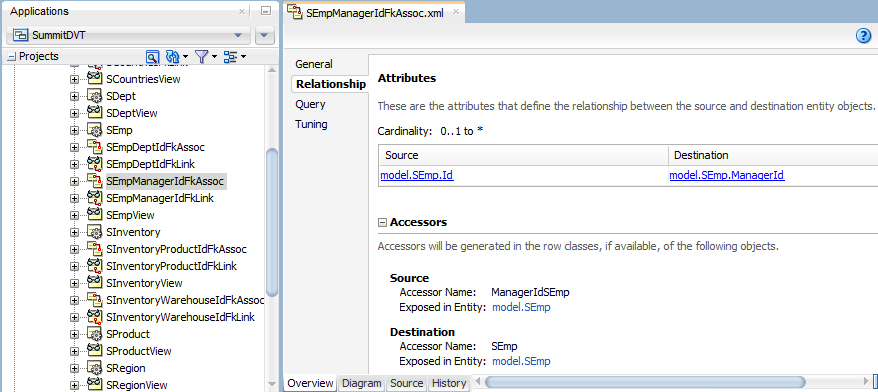The width and height of the screenshot is (878, 392).
Task: Open the Query tab
Action: 311,104
